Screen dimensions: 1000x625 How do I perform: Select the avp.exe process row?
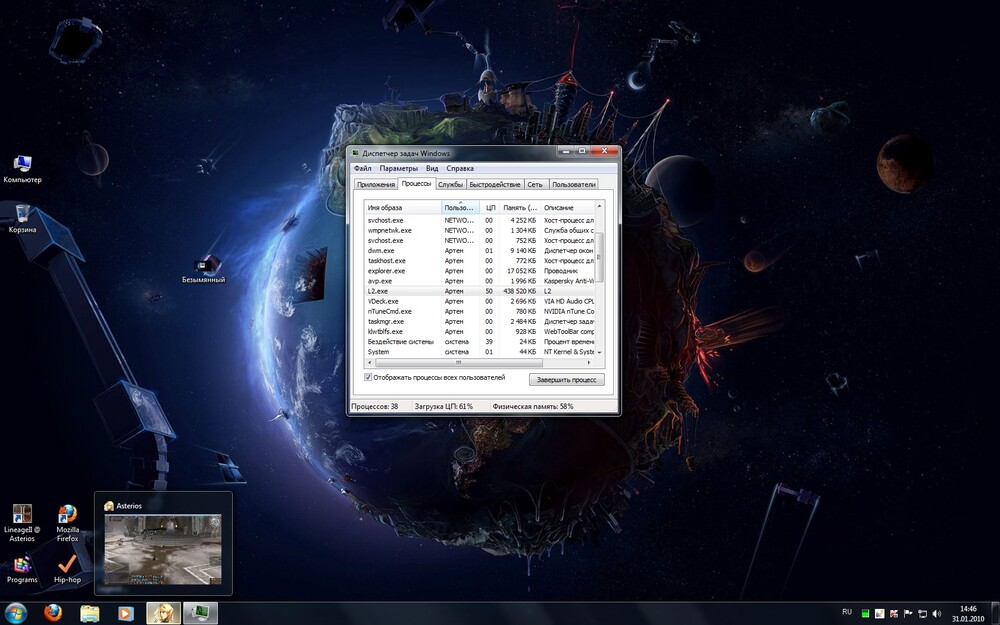480,281
